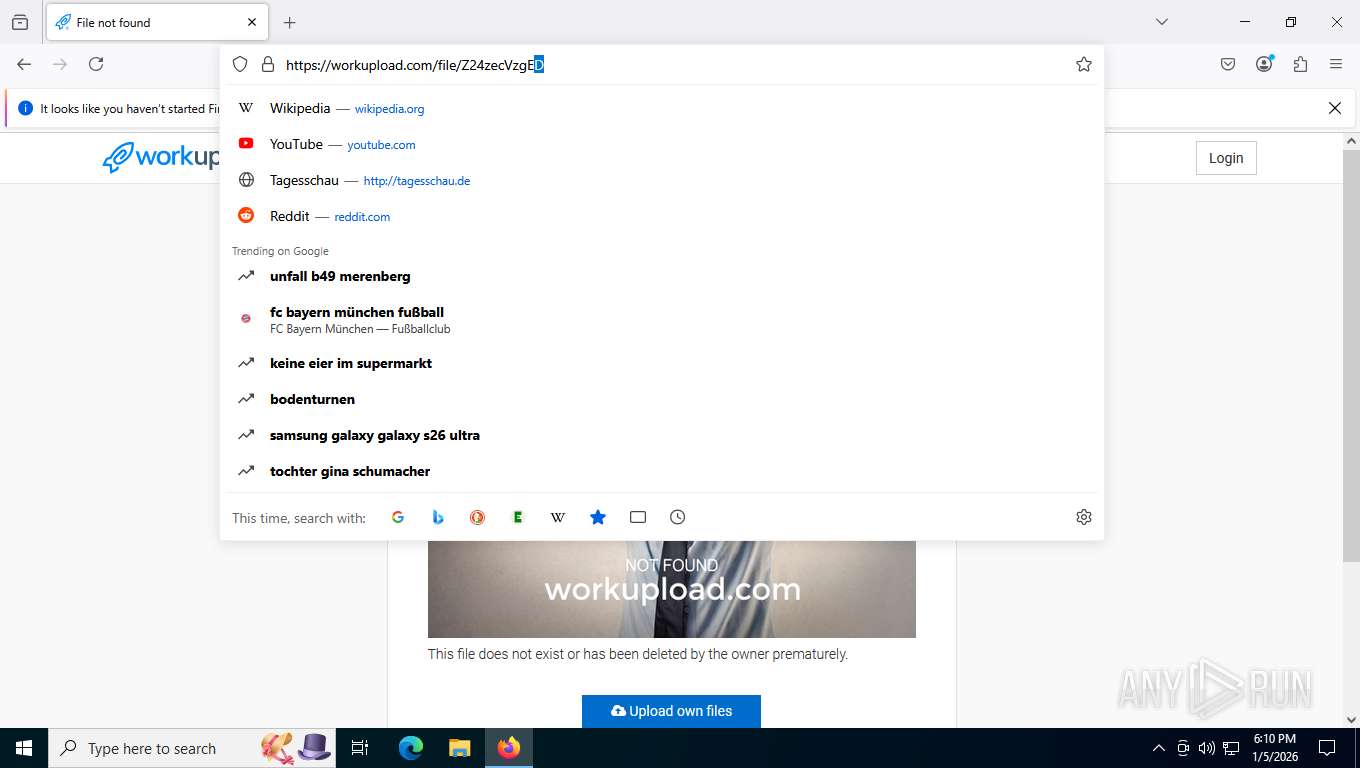
Task: Search this time with Ecosia icon
Action: click(518, 517)
